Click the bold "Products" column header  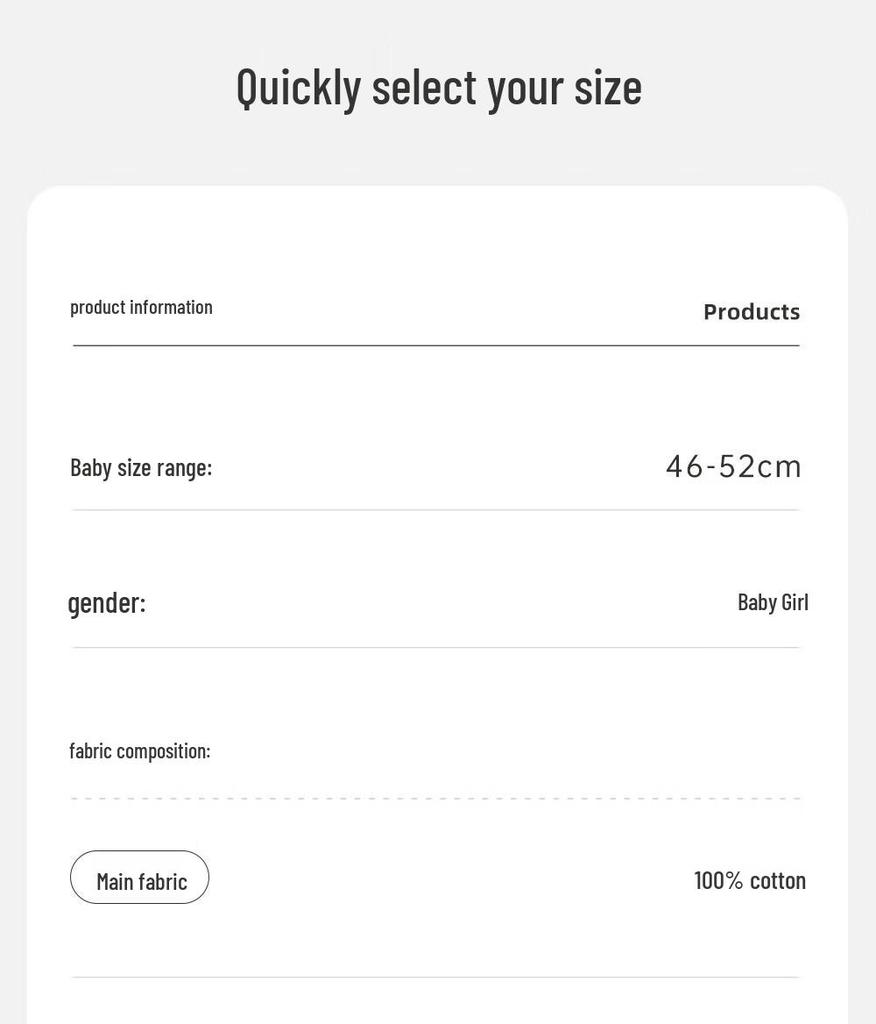[x=751, y=312]
